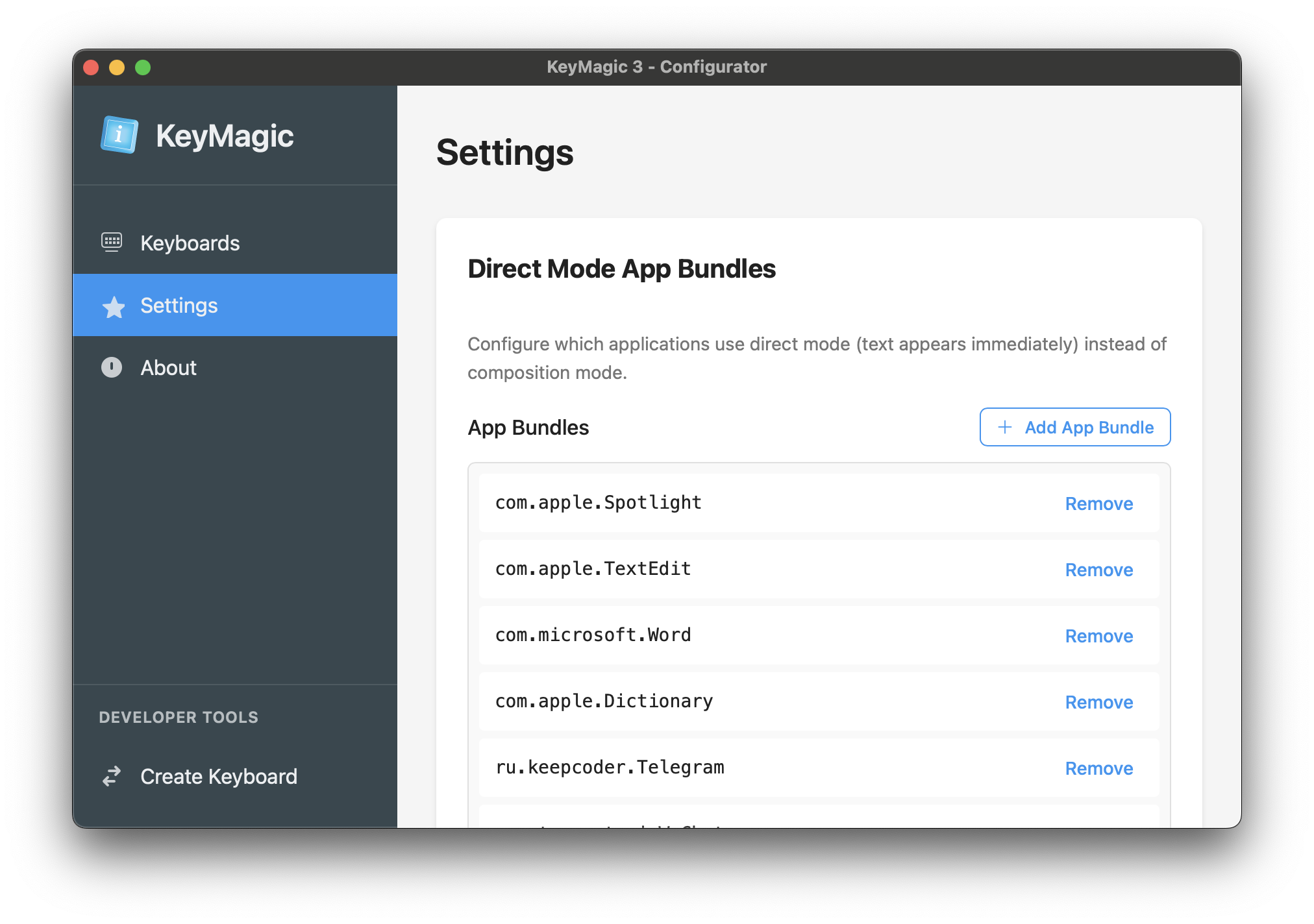Remove the com.microsoft.Word entry
The height and width of the screenshot is (924, 1314).
(1098, 636)
